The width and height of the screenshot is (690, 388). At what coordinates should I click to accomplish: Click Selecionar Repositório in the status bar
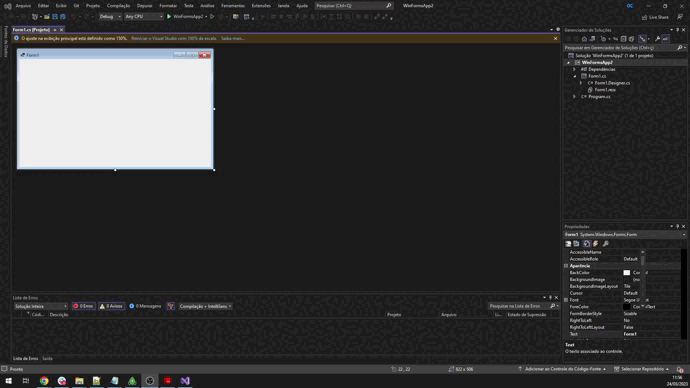[642, 369]
